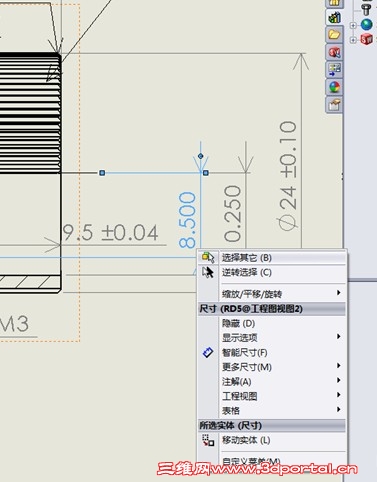Viewport: 377px width, 482px height.
Task: Expand the globe node in the library tree
Action: pyautogui.click(x=353, y=25)
